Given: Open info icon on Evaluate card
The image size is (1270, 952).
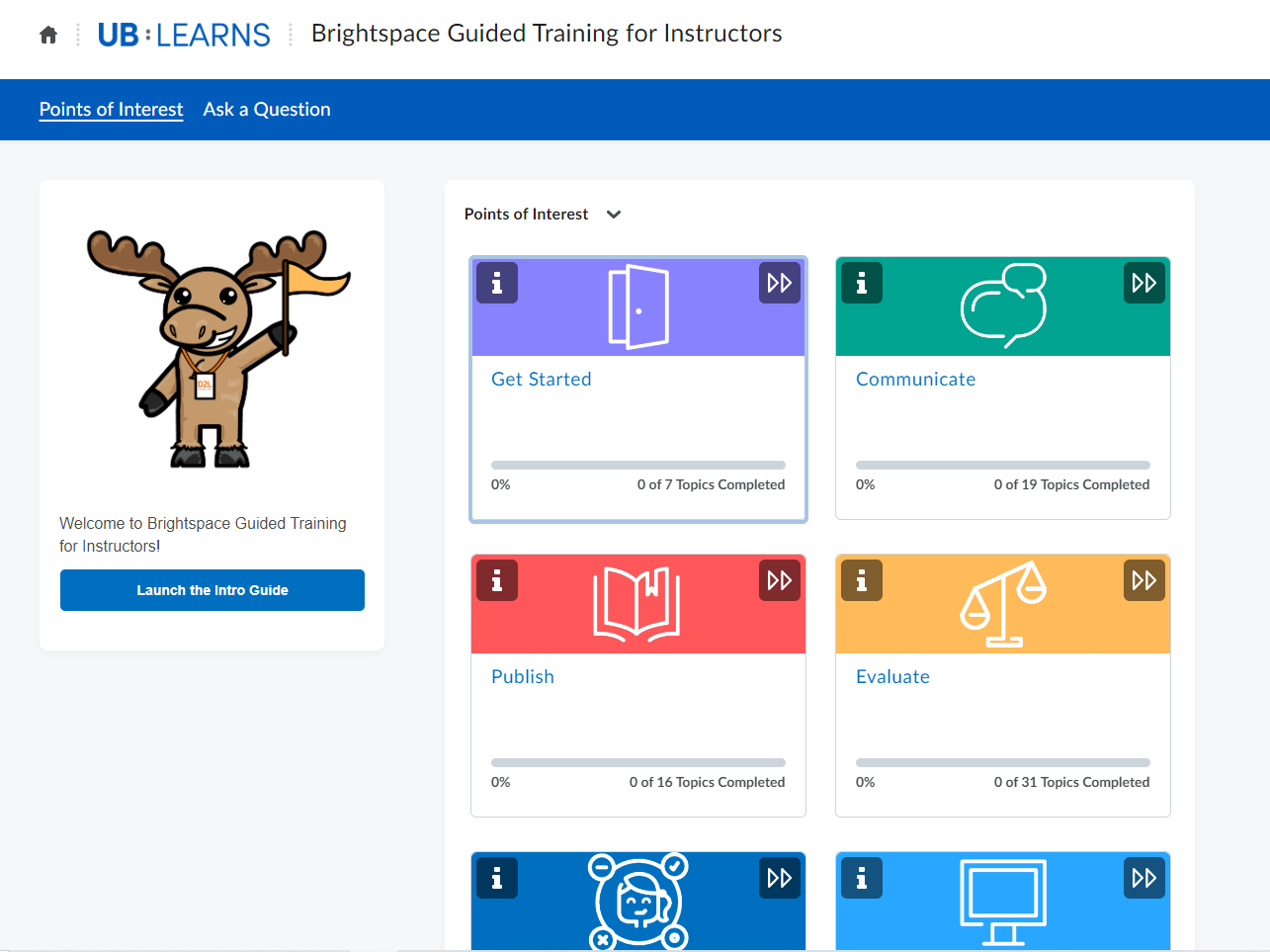Looking at the screenshot, I should pos(862,580).
